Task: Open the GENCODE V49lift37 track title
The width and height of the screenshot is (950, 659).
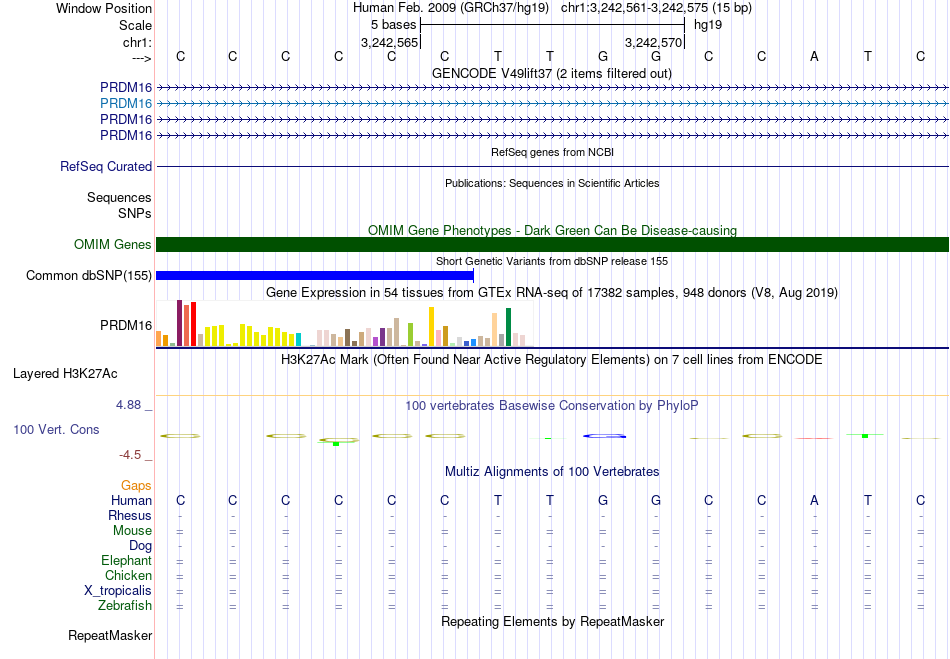Action: point(552,73)
